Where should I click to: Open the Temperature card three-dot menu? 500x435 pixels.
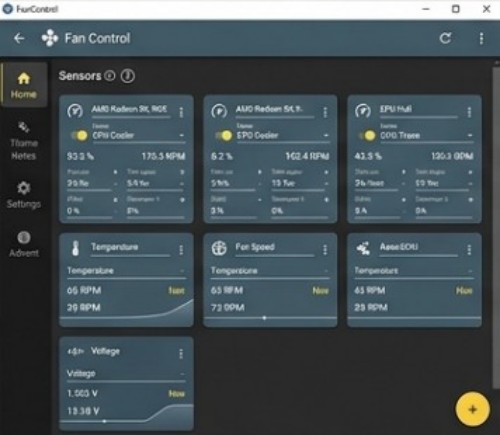point(181,250)
